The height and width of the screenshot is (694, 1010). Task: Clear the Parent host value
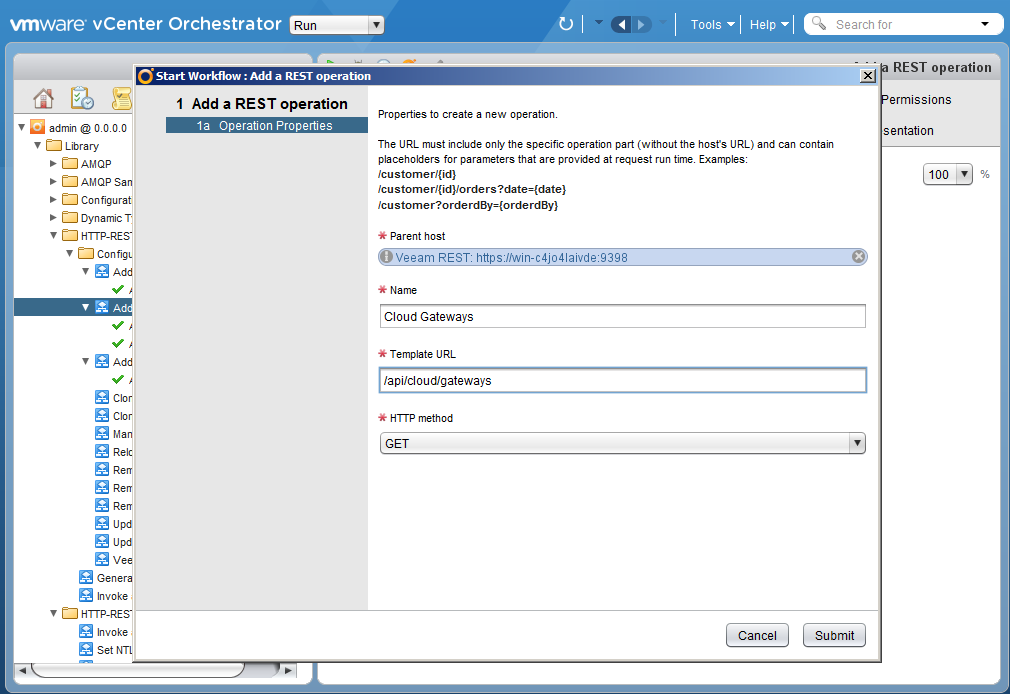[859, 256]
